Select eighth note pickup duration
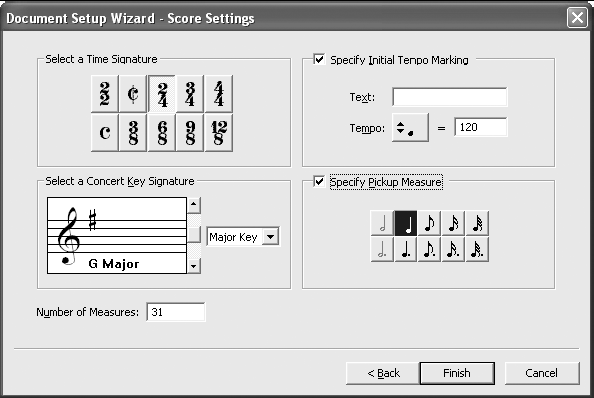The height and width of the screenshot is (398, 594). 429,223
